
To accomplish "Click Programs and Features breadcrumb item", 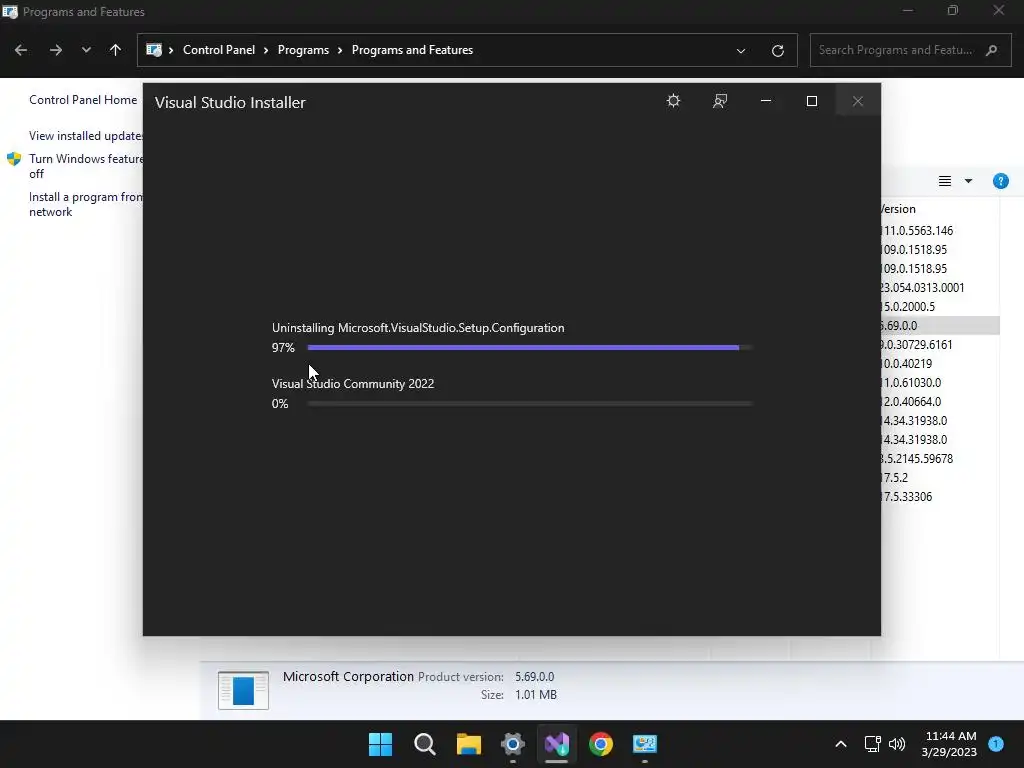I will [412, 50].
